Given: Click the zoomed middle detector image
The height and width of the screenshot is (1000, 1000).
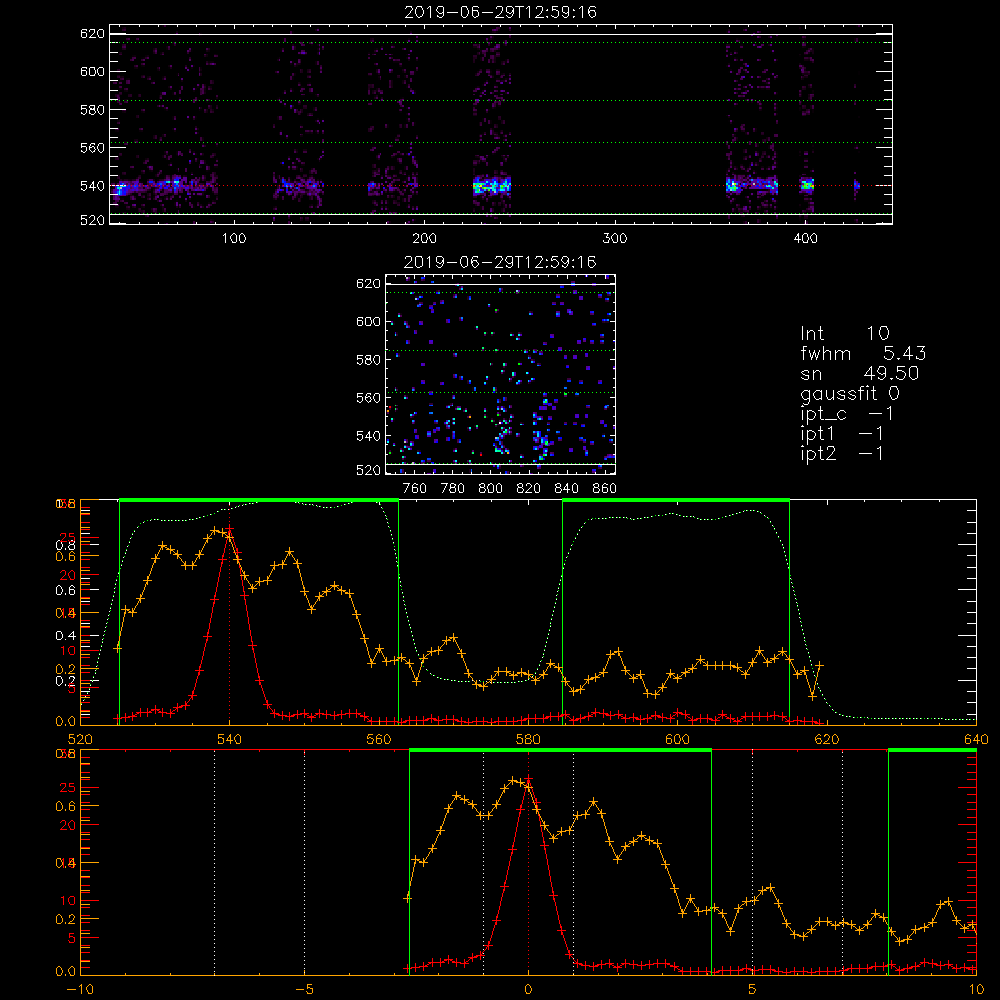Looking at the screenshot, I should [501, 374].
